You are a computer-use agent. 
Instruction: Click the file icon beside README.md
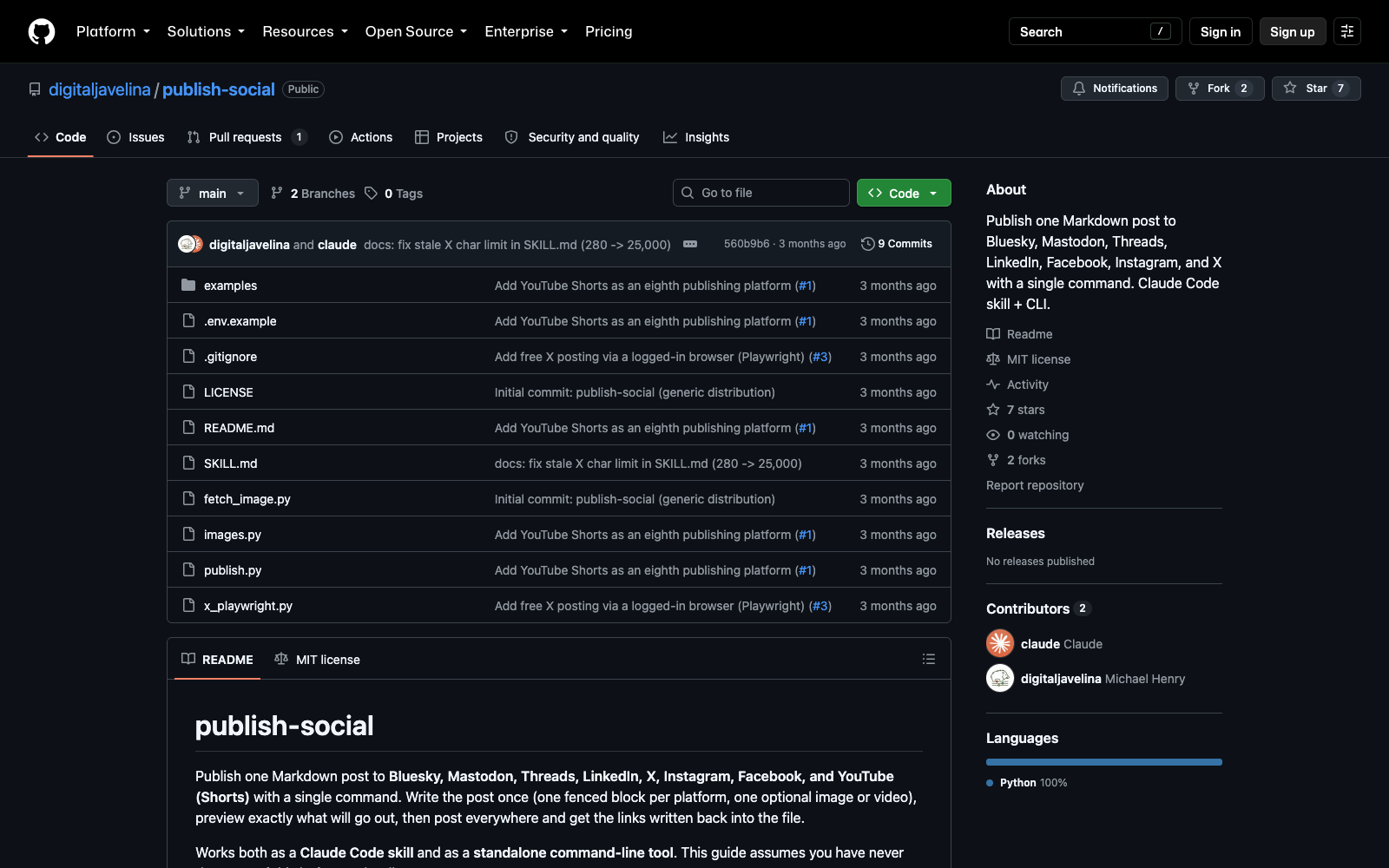pos(188,427)
